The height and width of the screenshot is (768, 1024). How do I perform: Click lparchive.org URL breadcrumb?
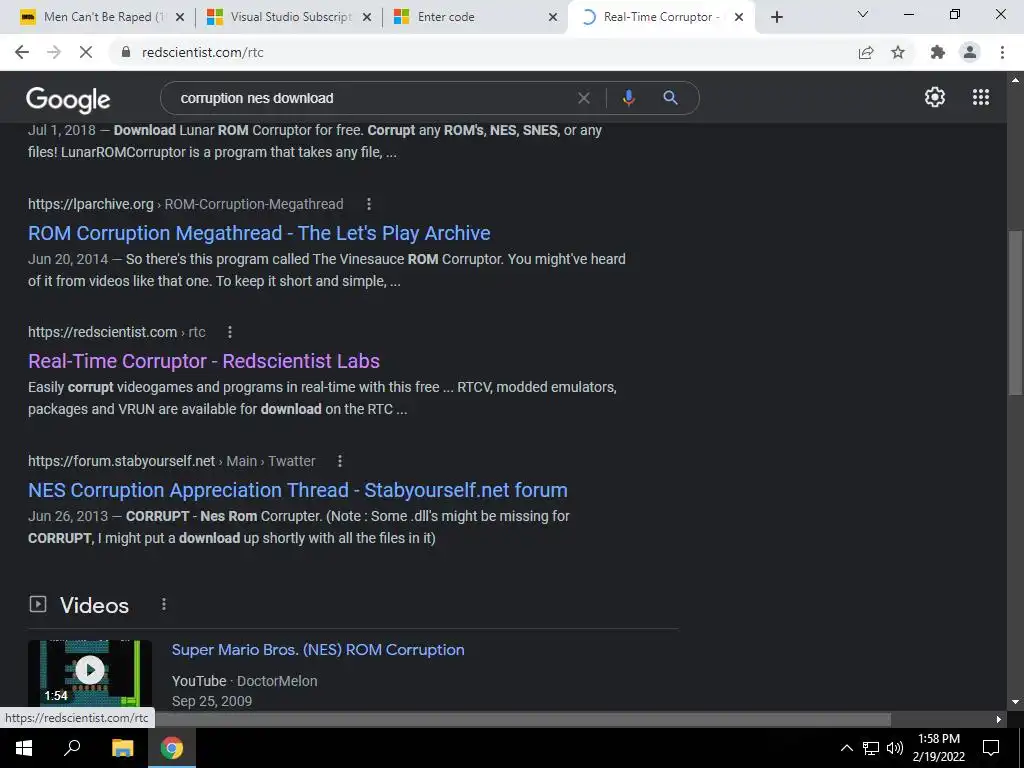(185, 204)
